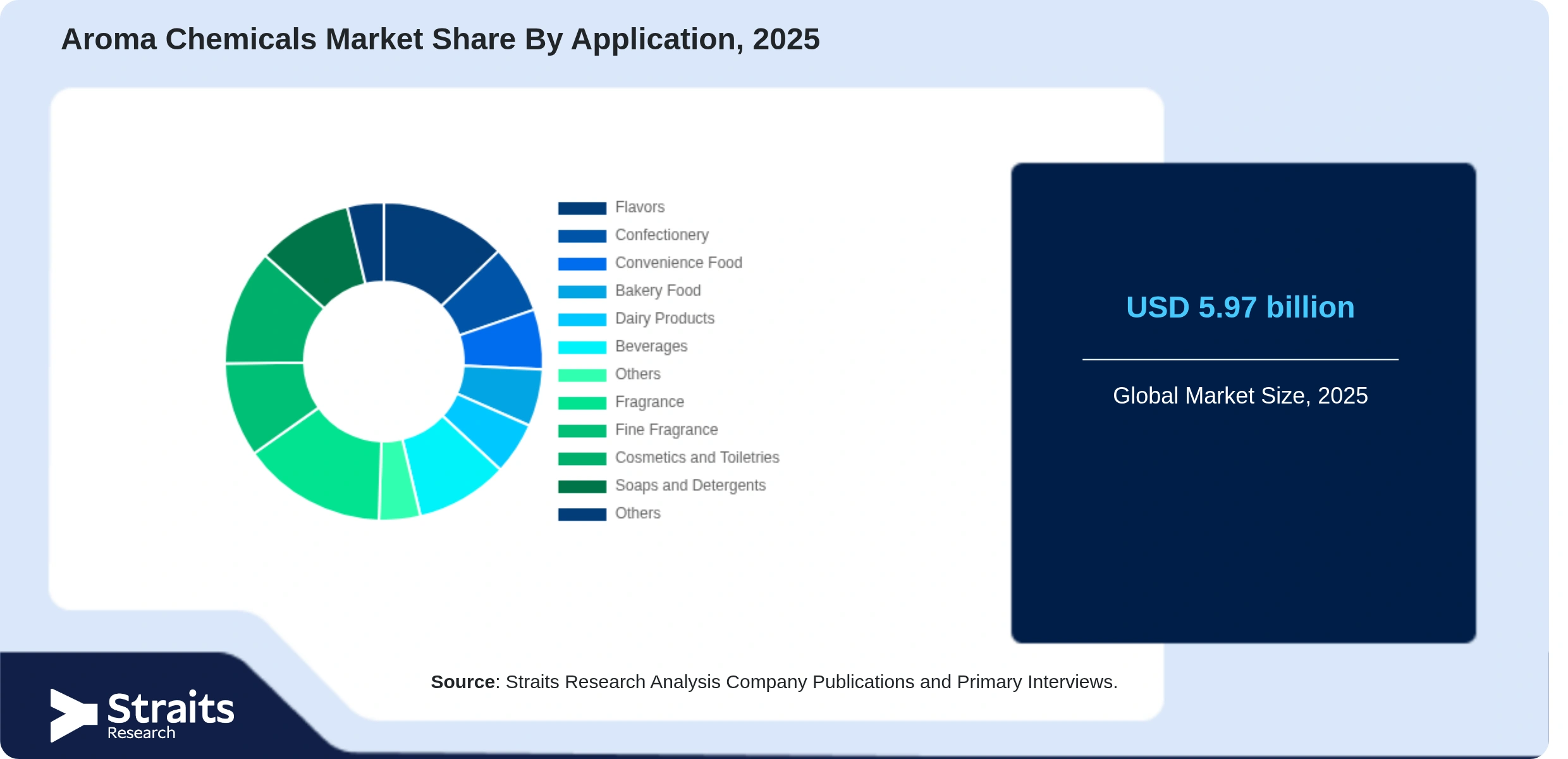Click the USD 5.97 billion figure
1568x759 pixels.
tap(1240, 307)
